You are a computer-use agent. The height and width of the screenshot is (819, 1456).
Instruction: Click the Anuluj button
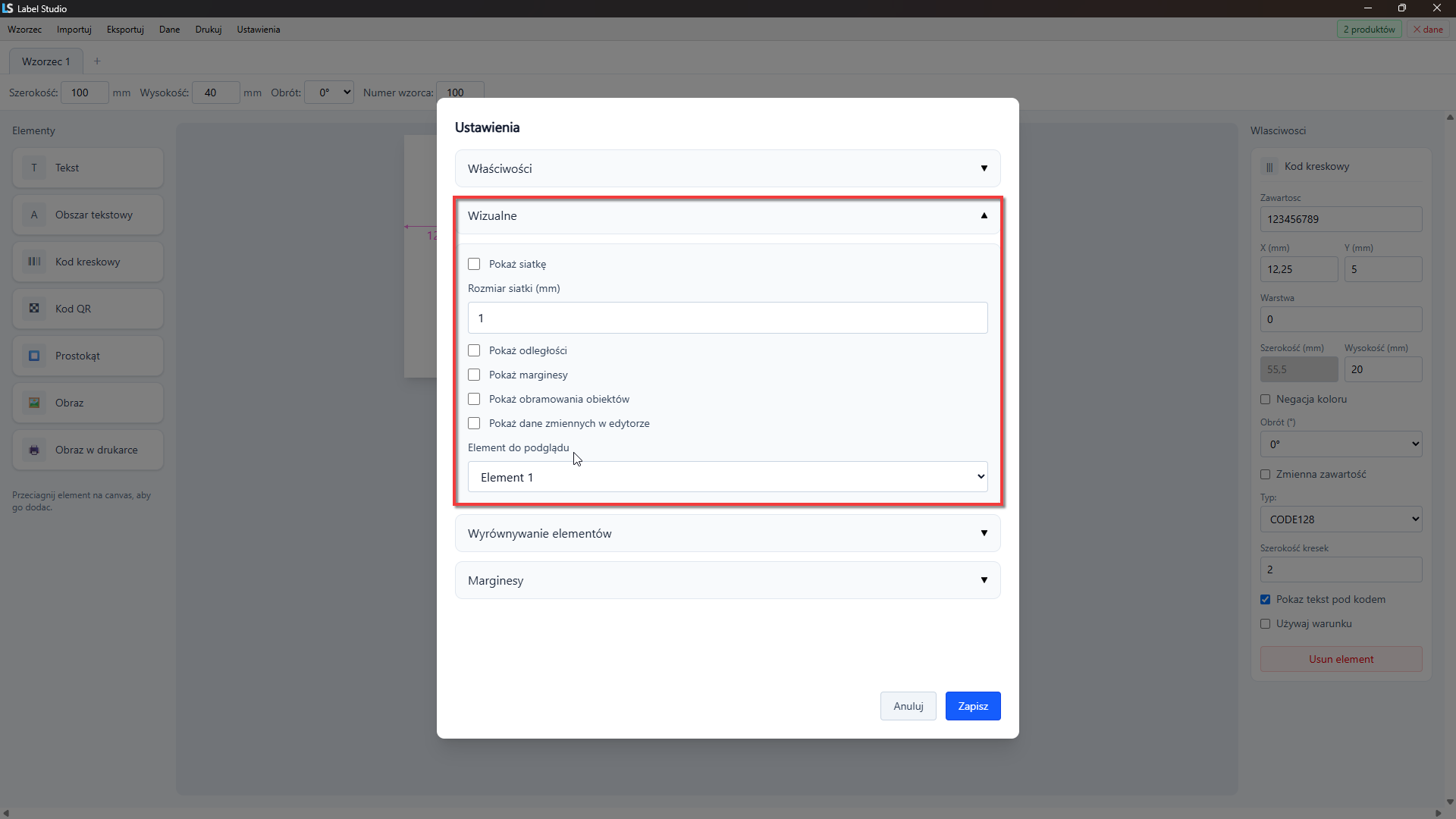pyautogui.click(x=908, y=706)
